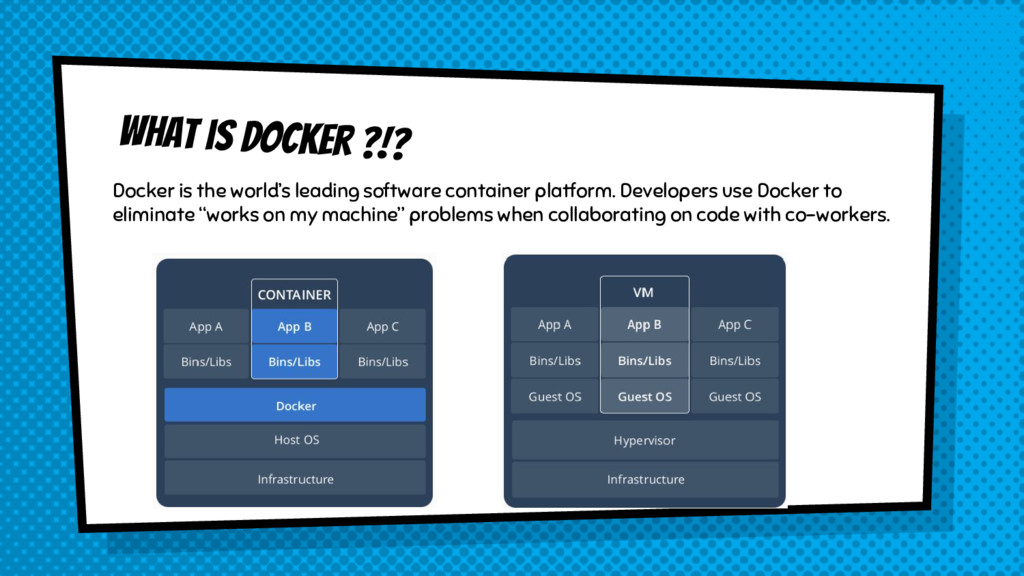Image resolution: width=1024 pixels, height=576 pixels.
Task: Select the Guest OS box under VM App B
Action: pyautogui.click(x=644, y=396)
